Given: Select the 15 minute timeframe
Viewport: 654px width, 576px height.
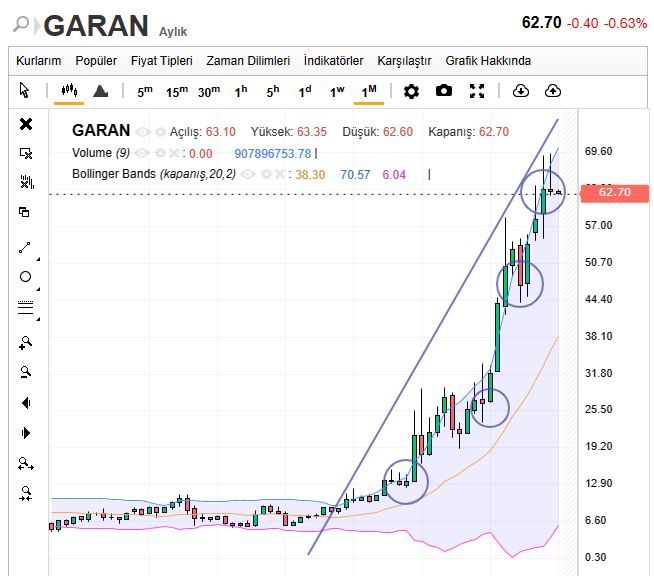Looking at the screenshot, I should (177, 91).
